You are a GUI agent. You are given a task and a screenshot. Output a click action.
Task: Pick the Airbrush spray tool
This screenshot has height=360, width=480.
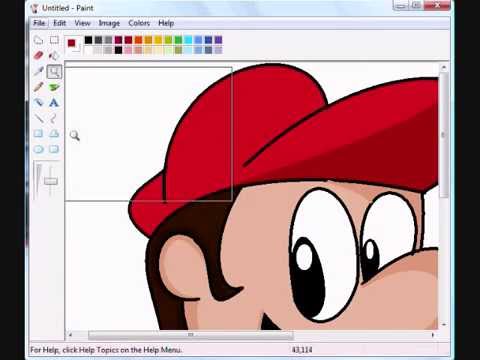[x=39, y=102]
